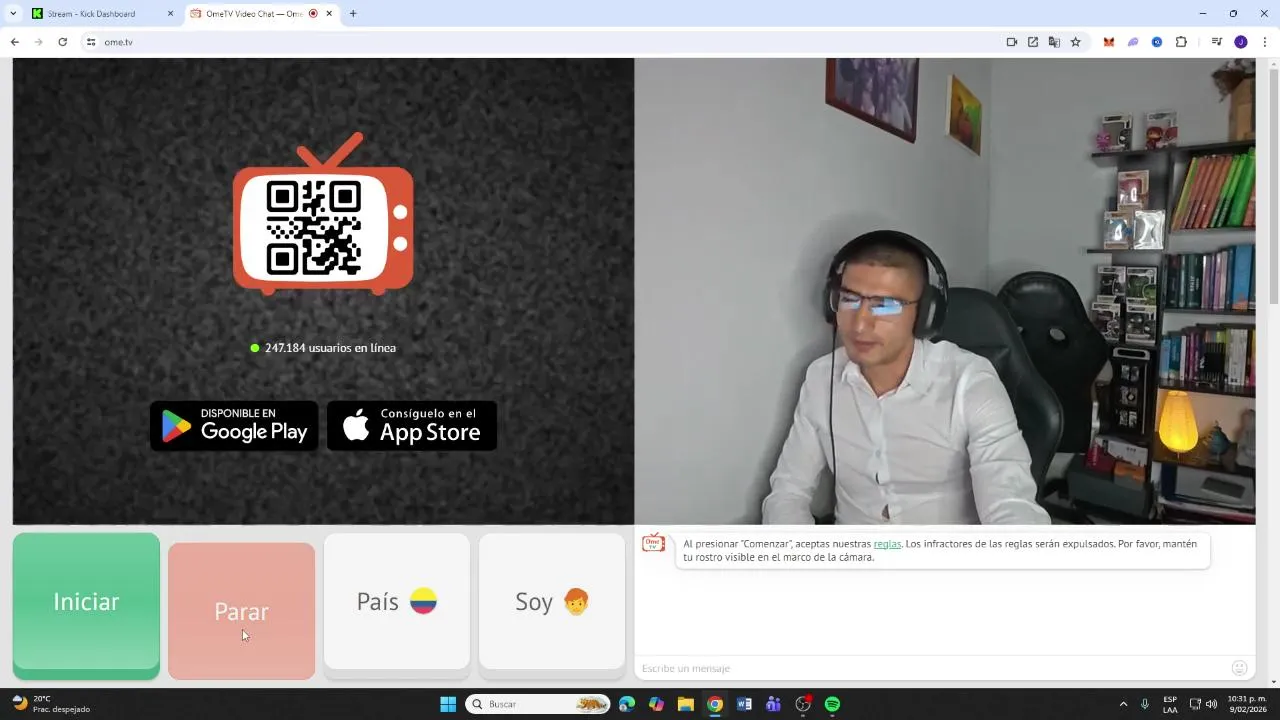Open the media controls icon
This screenshot has height=720, width=1280.
[1217, 42]
